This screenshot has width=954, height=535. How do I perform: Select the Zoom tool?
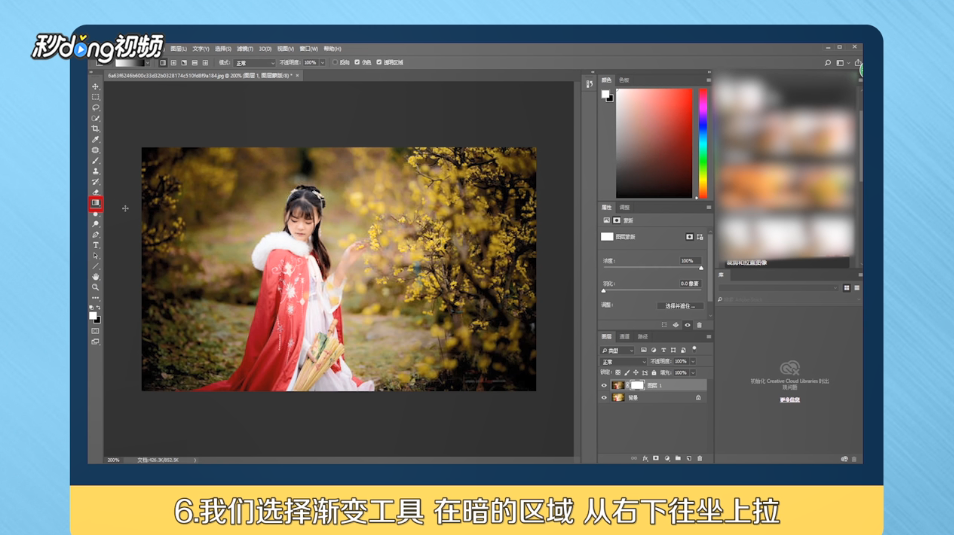[96, 287]
